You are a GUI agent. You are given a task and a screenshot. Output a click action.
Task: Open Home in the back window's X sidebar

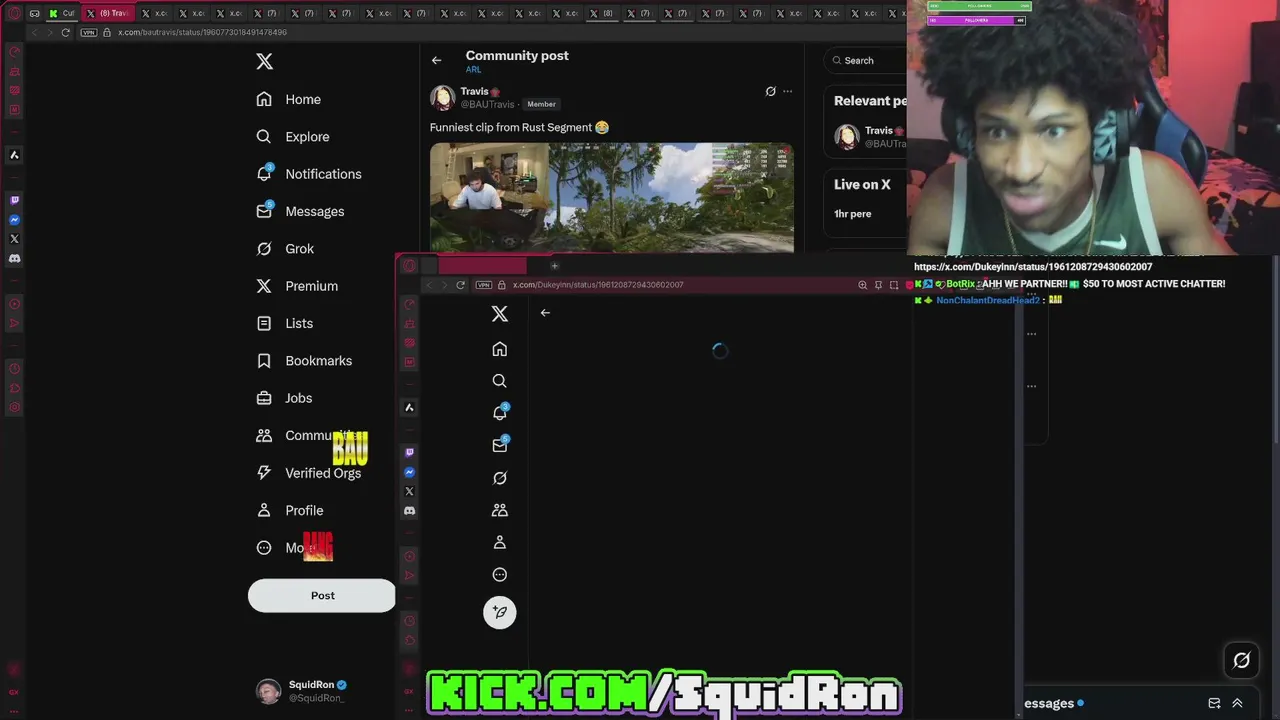(x=288, y=99)
